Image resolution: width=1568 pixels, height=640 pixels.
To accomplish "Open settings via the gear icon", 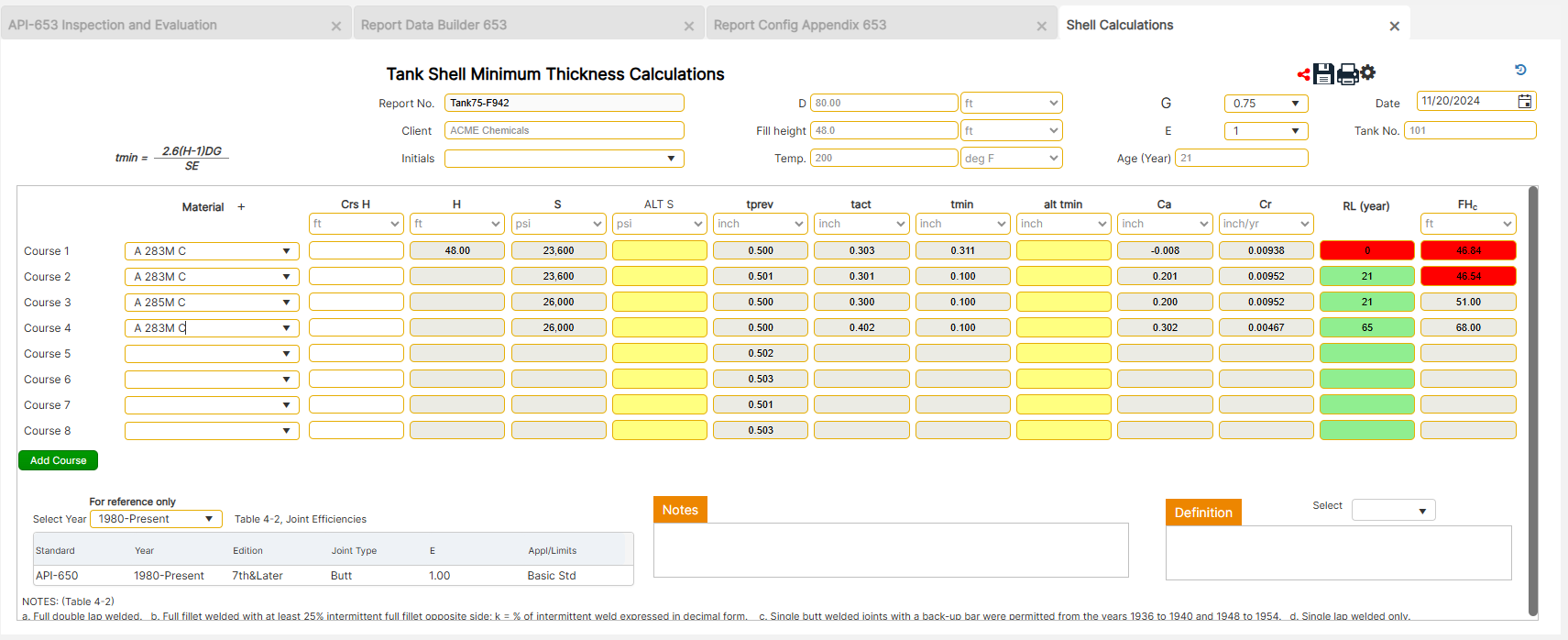I will pos(1368,72).
